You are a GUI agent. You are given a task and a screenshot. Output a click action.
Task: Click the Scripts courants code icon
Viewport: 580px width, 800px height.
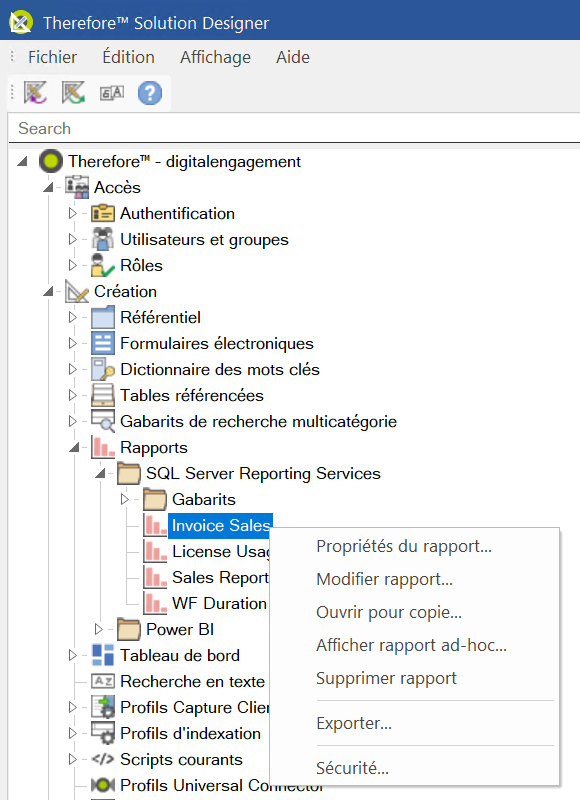(x=103, y=759)
